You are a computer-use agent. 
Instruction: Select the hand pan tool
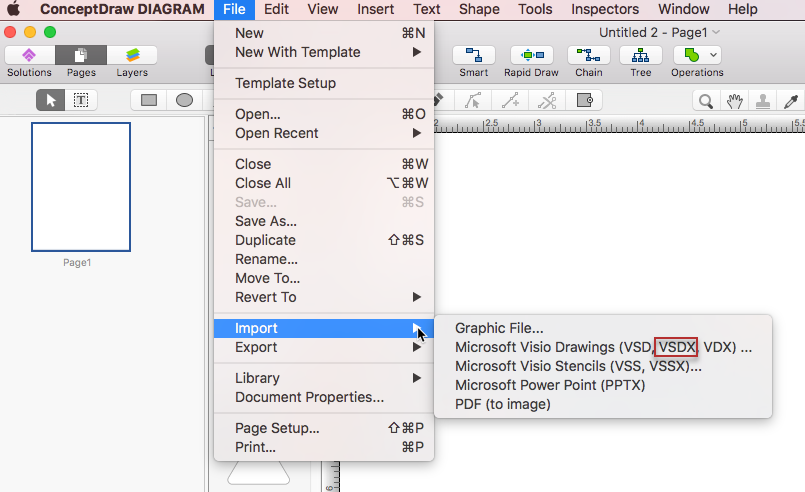[734, 101]
